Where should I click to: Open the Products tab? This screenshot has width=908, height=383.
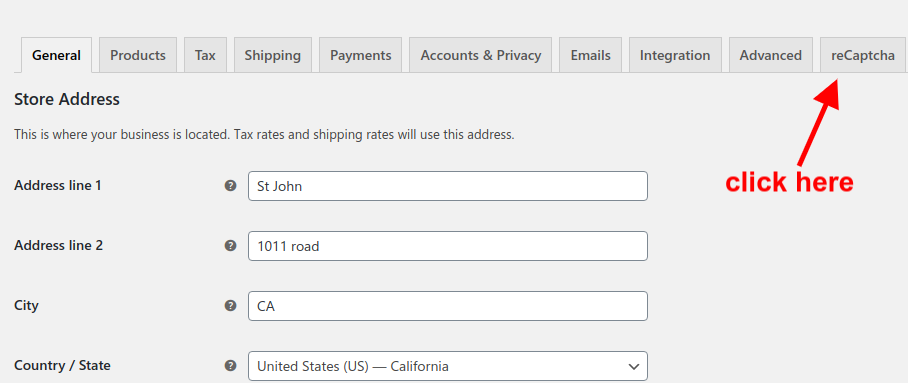tap(138, 56)
